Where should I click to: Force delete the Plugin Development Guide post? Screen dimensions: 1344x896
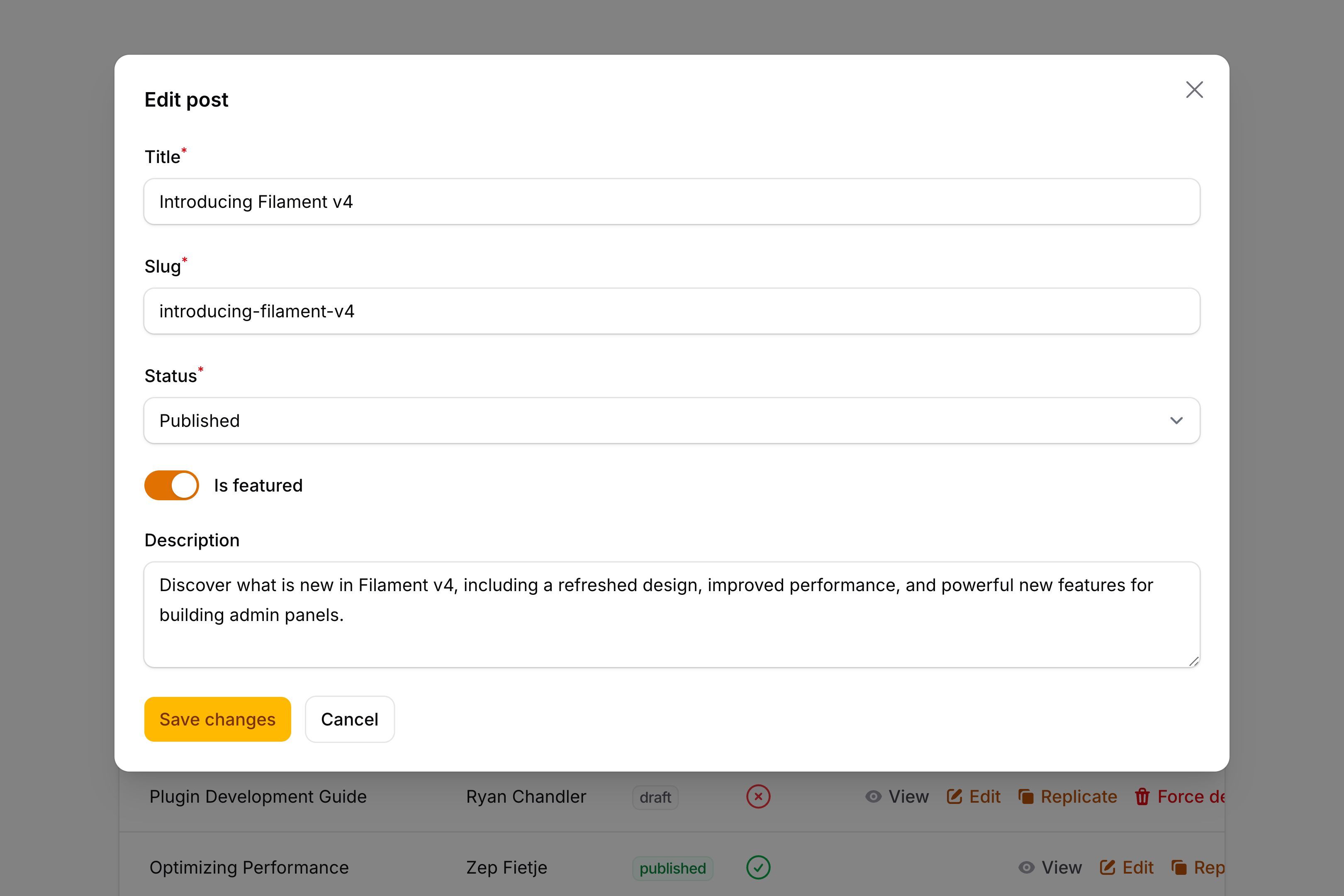(1179, 796)
